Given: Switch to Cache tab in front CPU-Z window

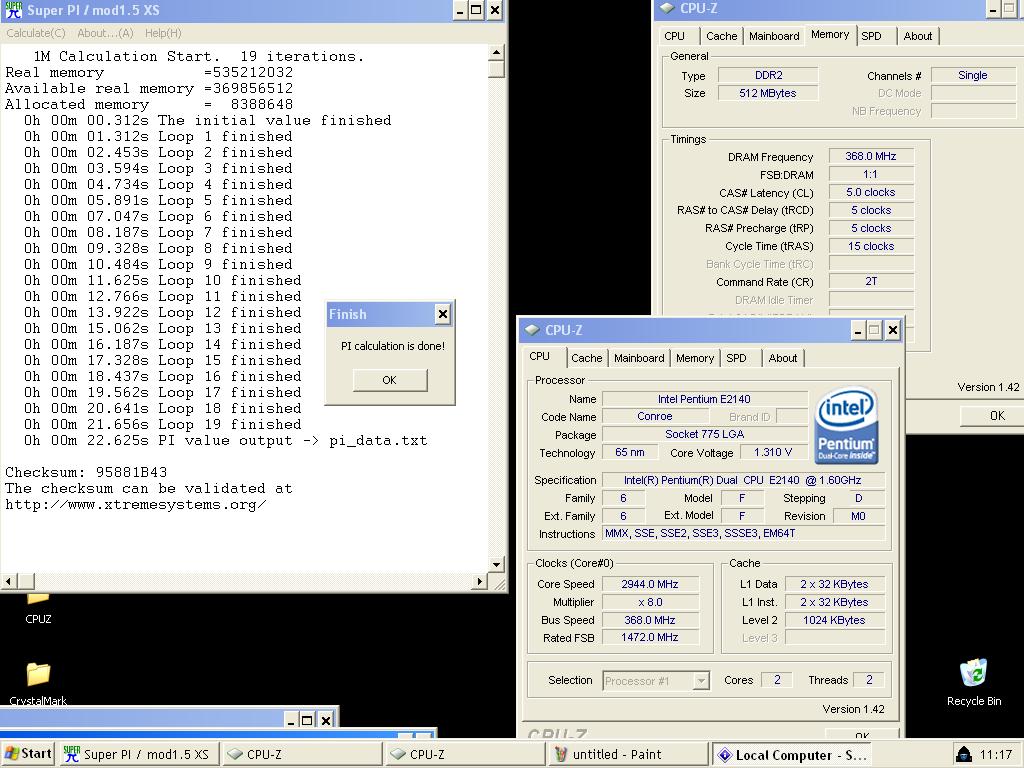Looking at the screenshot, I should click(x=586, y=359).
